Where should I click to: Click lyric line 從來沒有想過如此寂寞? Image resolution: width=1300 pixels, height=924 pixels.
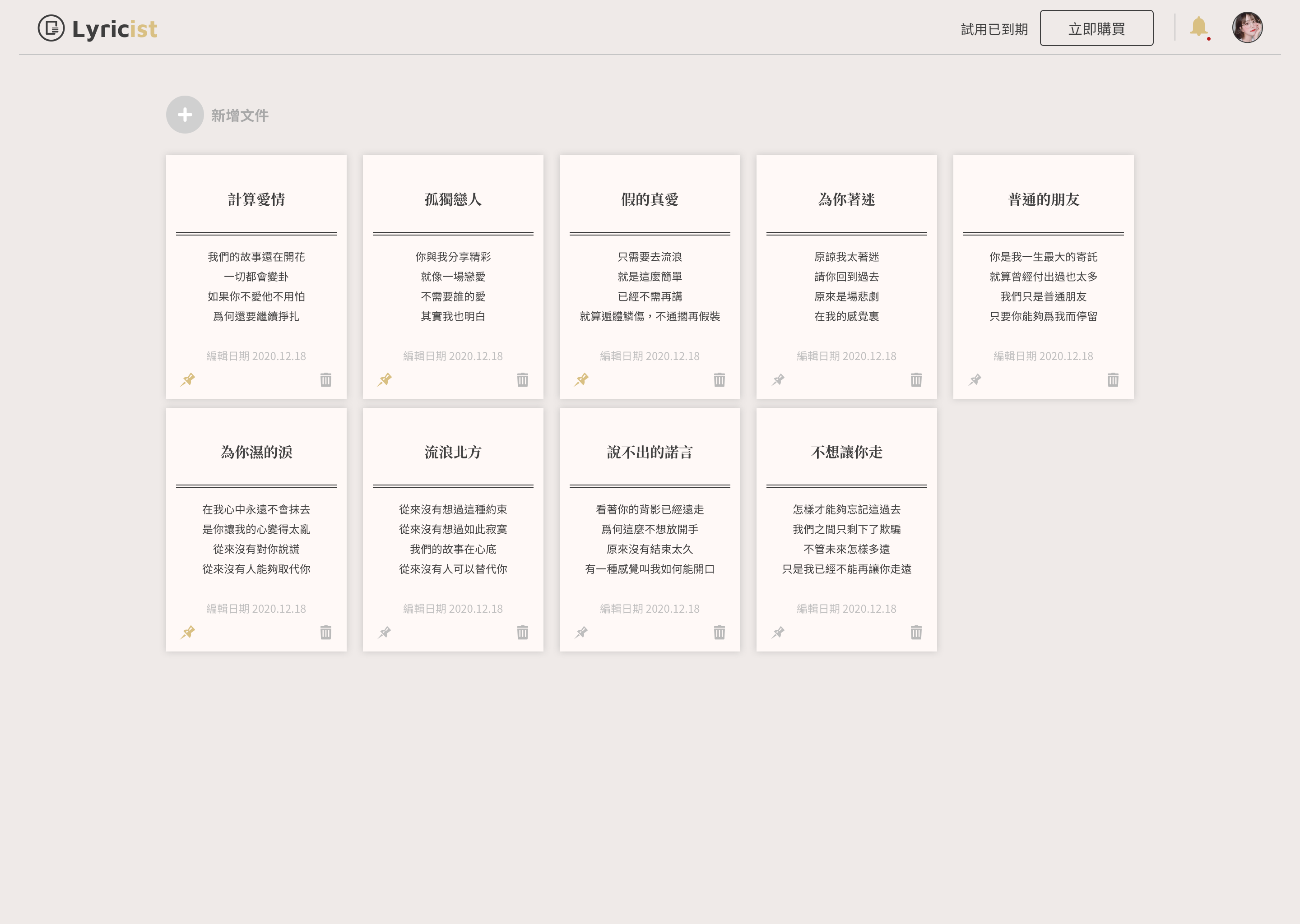[x=453, y=529]
